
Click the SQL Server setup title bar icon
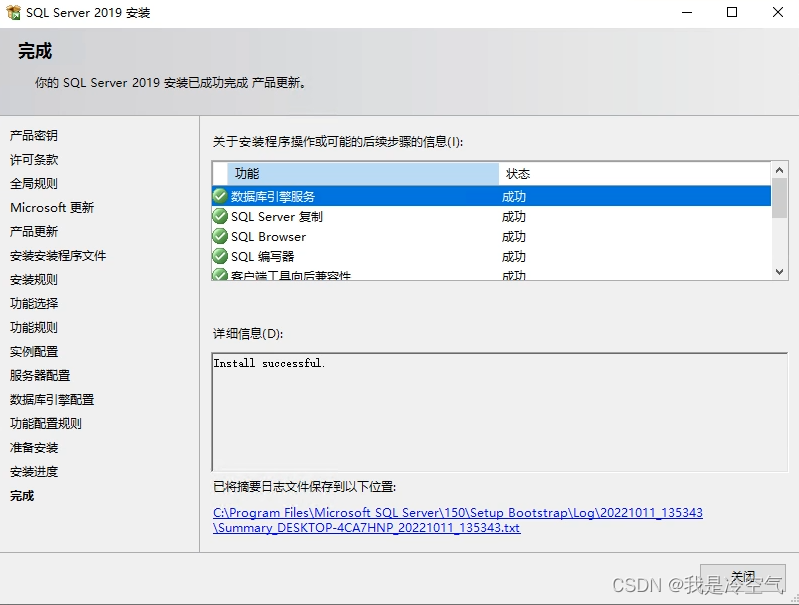13,12
